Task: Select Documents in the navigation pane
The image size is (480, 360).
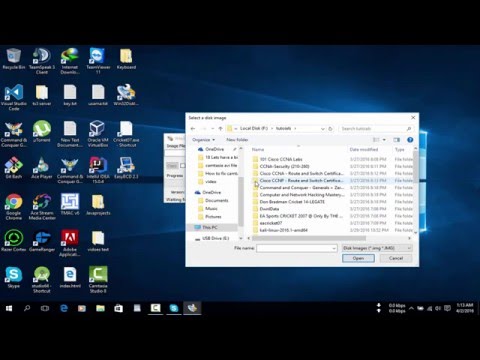Action: point(217,200)
